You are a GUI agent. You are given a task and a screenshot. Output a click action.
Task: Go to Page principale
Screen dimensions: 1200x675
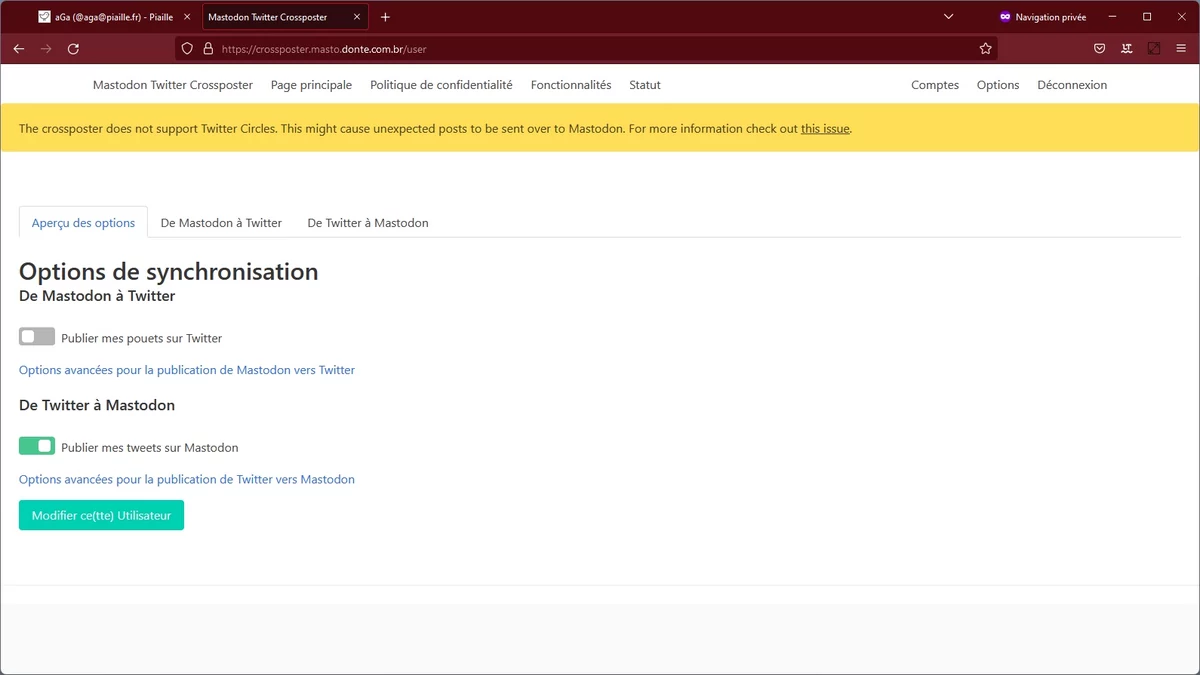click(311, 85)
